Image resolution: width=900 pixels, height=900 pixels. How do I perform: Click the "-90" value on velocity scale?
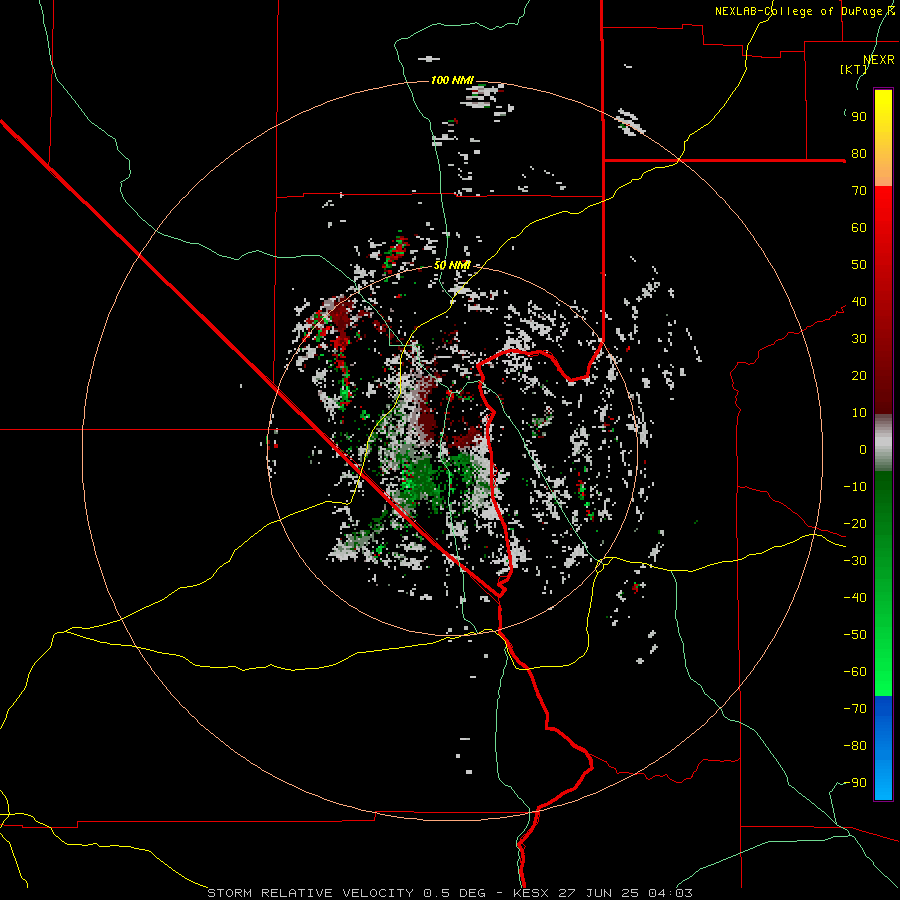click(x=855, y=783)
